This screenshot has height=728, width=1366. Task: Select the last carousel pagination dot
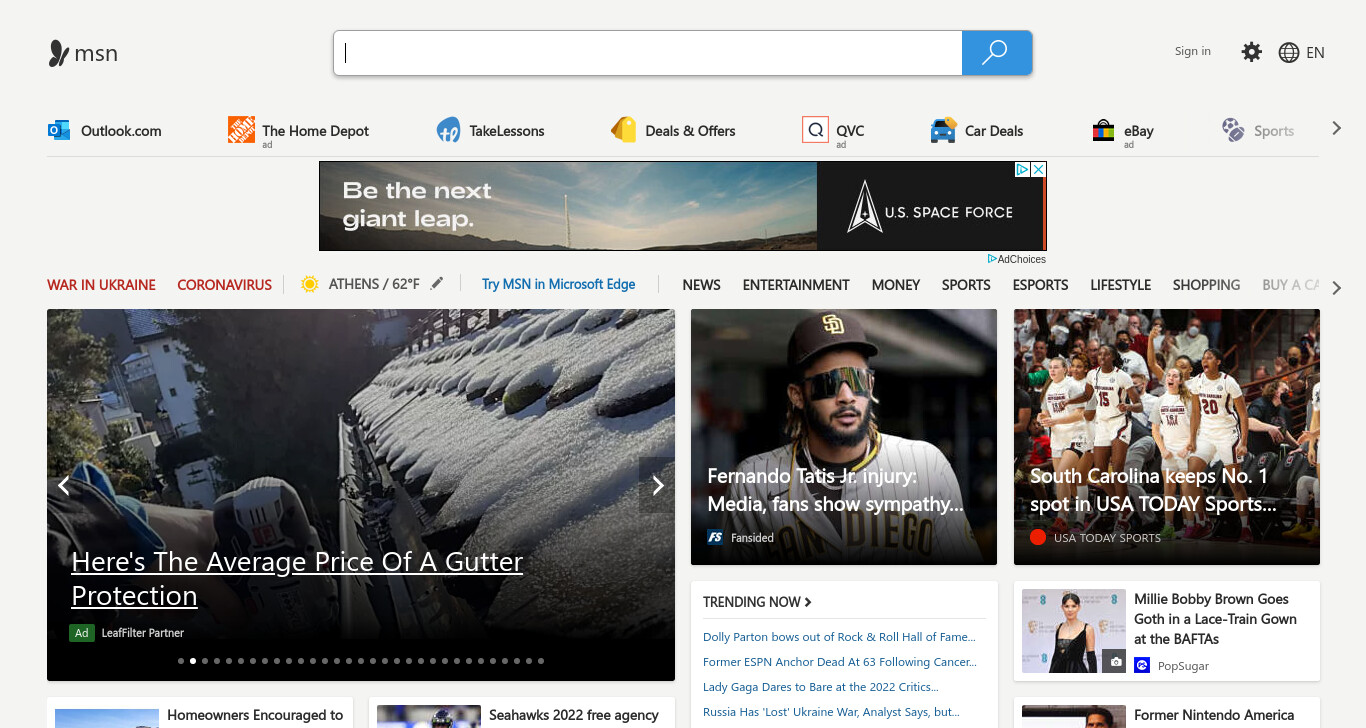coord(541,661)
